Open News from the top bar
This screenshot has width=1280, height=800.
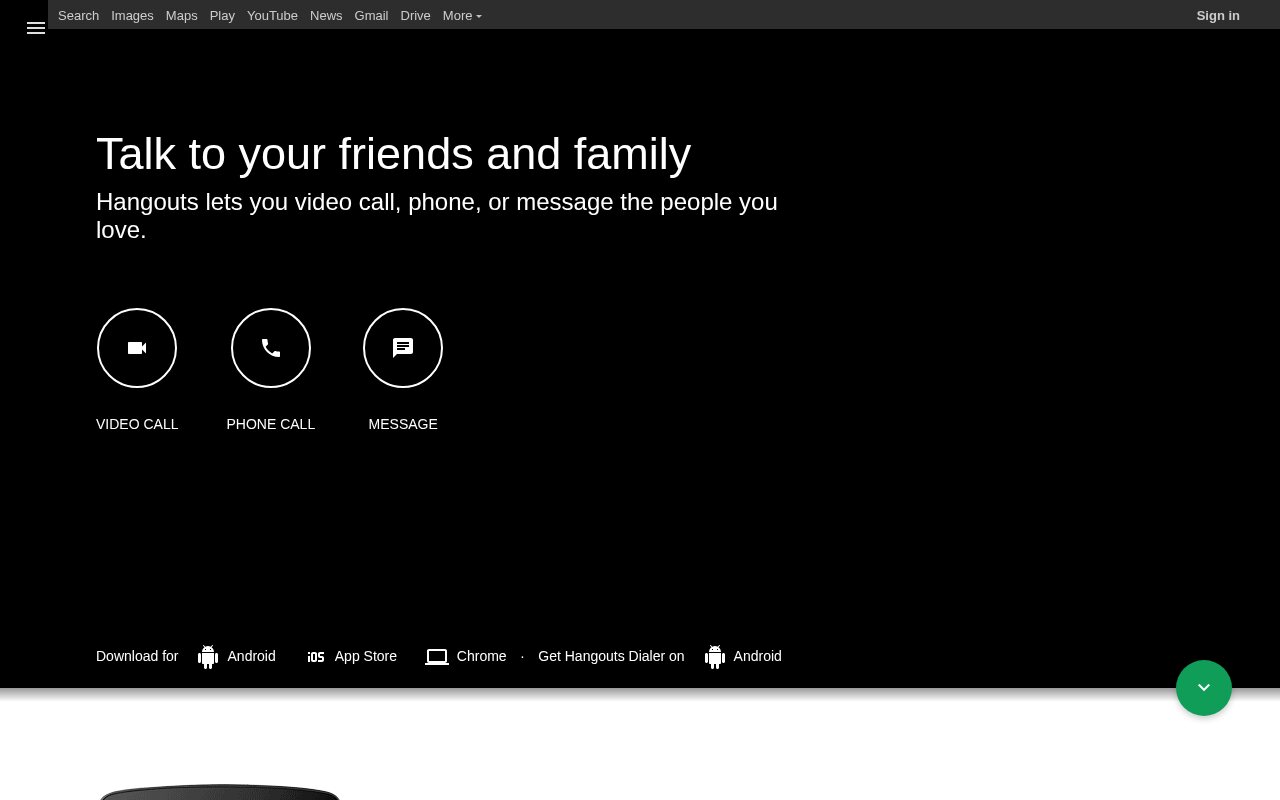click(x=326, y=15)
